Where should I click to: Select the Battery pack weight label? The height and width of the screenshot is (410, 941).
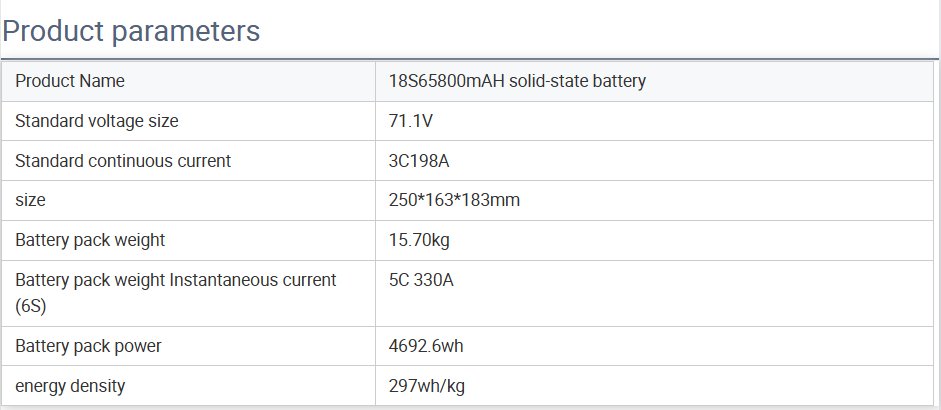pos(90,240)
